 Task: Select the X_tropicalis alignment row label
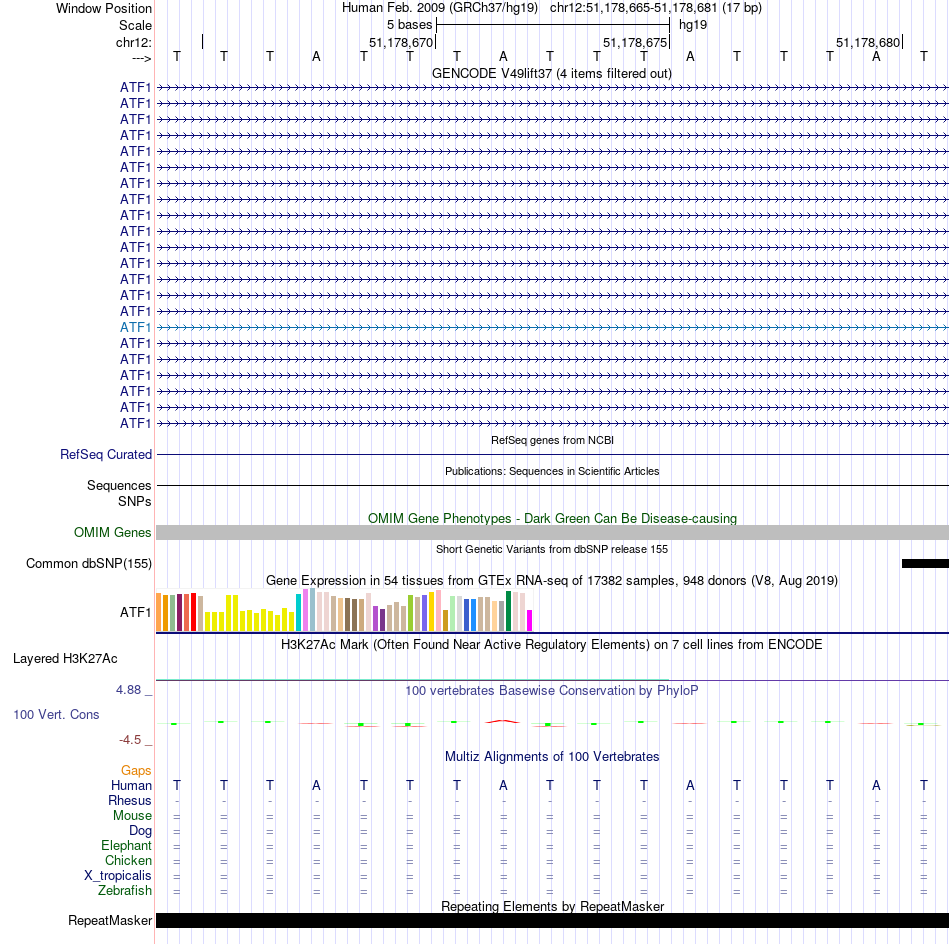click(118, 876)
